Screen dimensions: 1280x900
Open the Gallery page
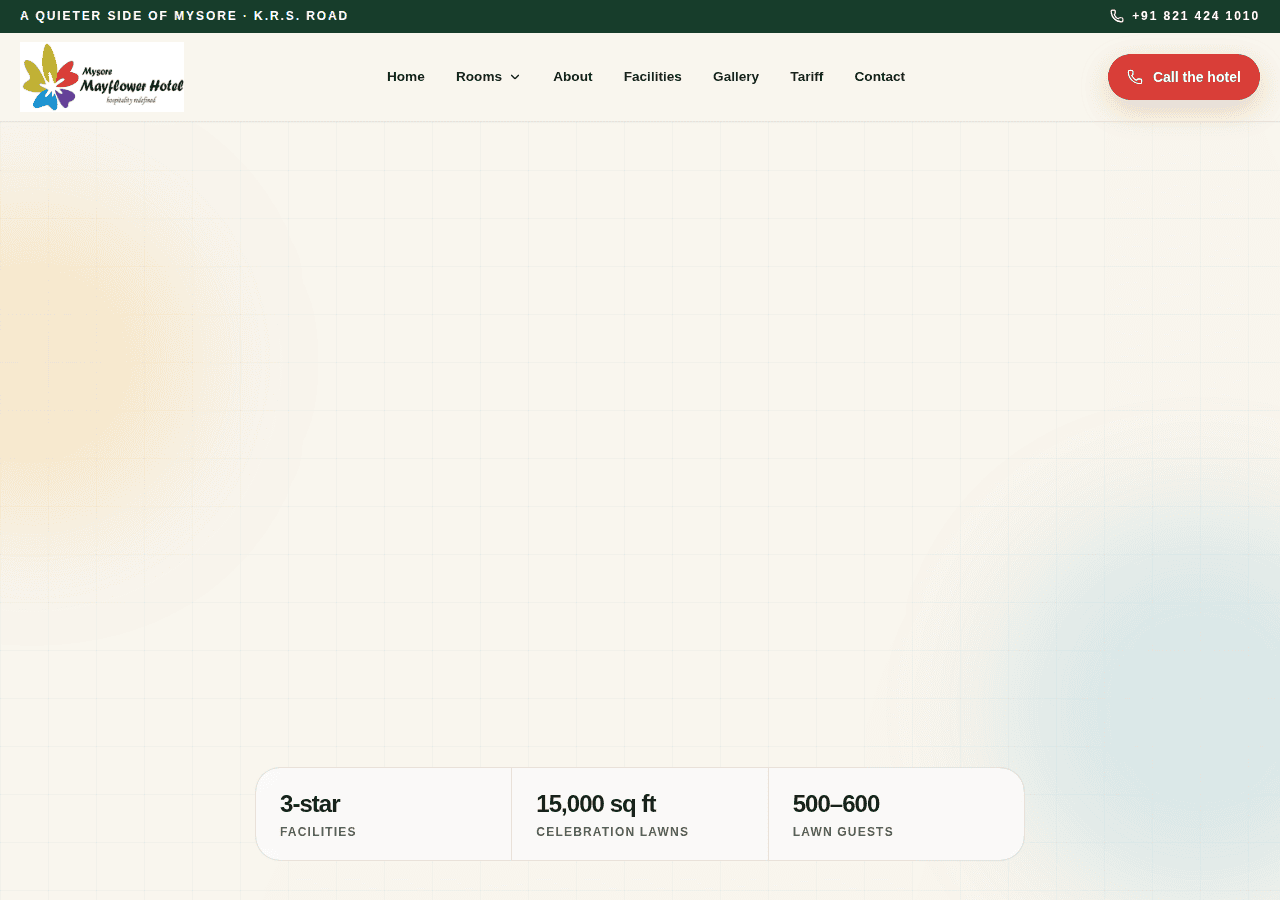point(736,77)
